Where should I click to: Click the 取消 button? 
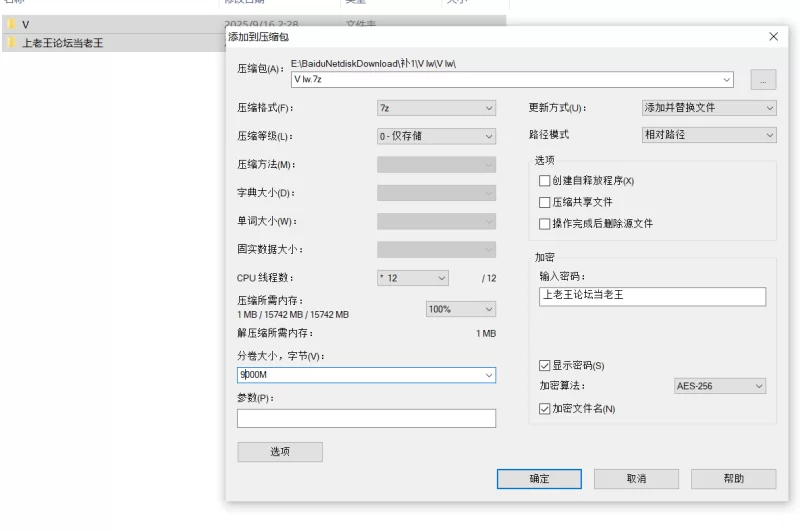tap(636, 479)
